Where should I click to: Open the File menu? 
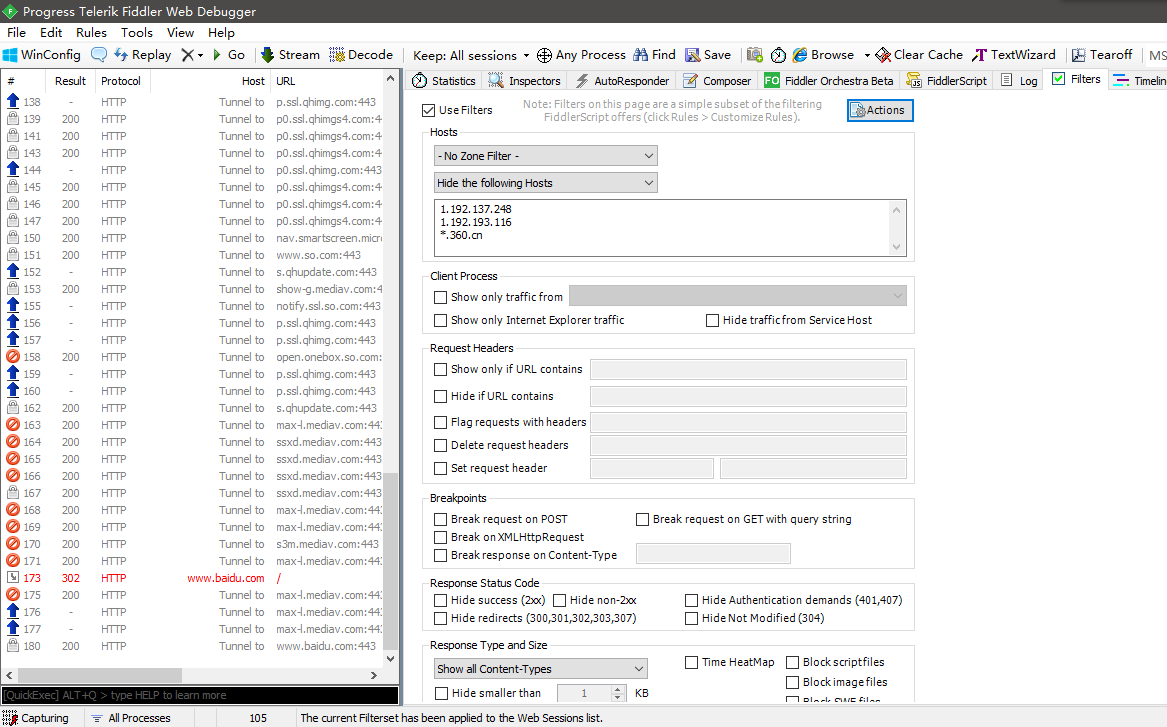[x=16, y=33]
